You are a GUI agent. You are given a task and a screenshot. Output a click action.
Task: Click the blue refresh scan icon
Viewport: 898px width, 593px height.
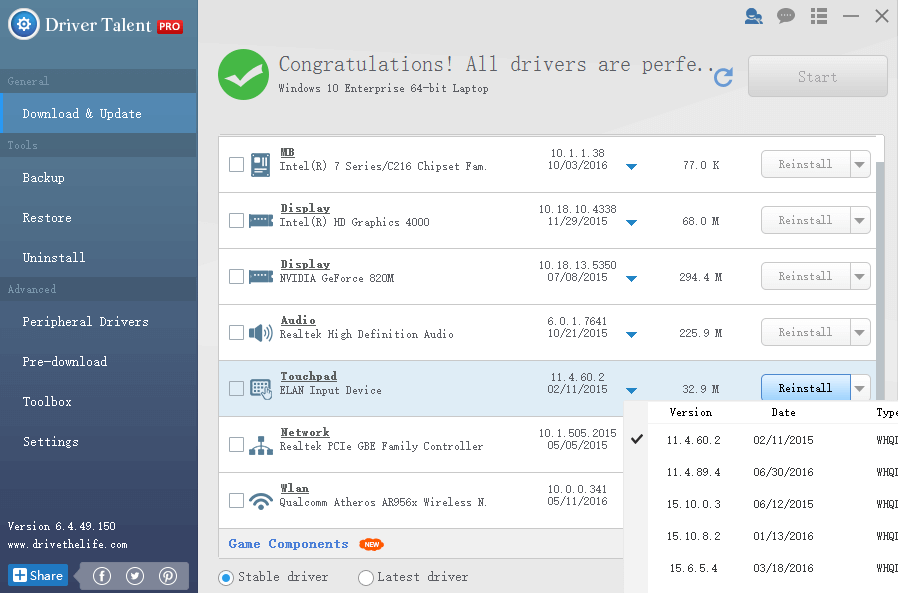(723, 77)
